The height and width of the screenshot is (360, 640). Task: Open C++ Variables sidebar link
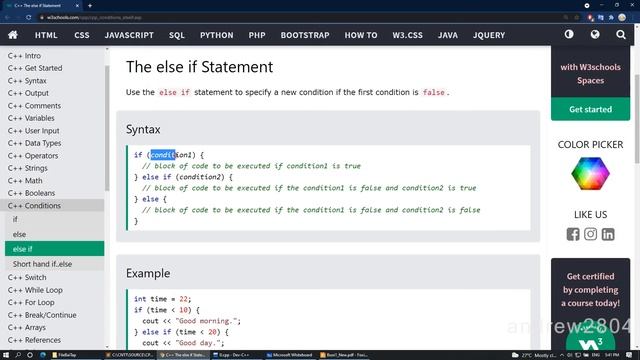click(31, 118)
